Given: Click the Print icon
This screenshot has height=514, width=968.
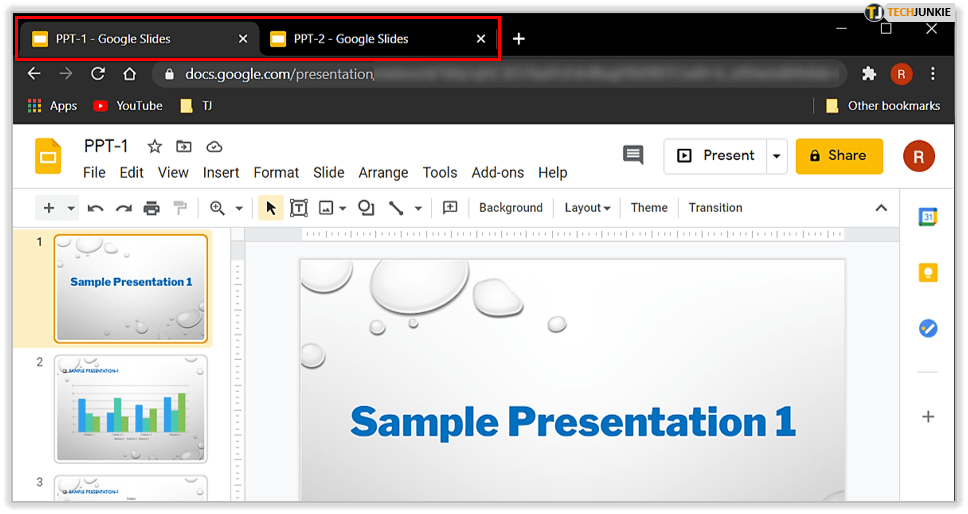Looking at the screenshot, I should tap(152, 208).
